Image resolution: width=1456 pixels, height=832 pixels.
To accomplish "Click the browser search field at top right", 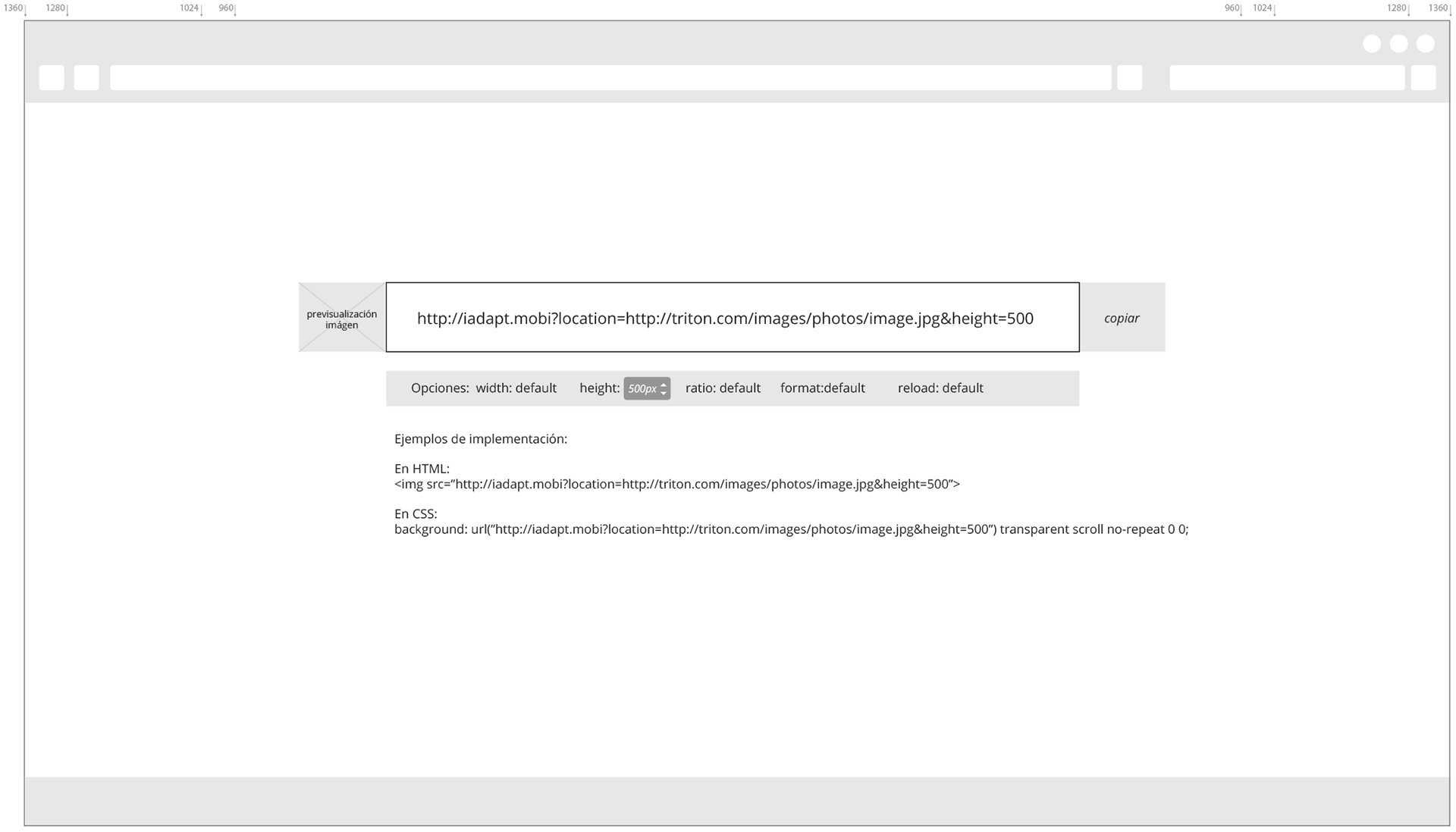I will coord(1286,77).
